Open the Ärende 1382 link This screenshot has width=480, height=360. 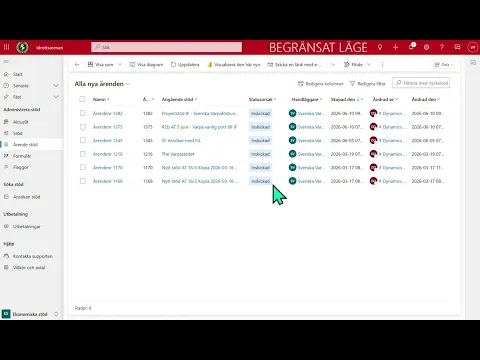pyautogui.click(x=108, y=113)
